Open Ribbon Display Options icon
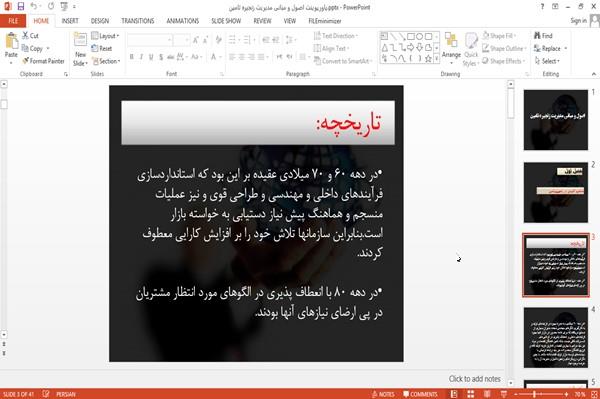This screenshot has height=399, width=600. pos(555,7)
